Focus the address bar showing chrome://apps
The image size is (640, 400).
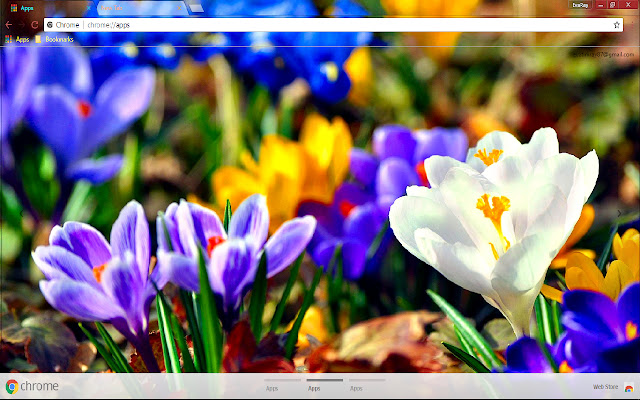(x=333, y=25)
